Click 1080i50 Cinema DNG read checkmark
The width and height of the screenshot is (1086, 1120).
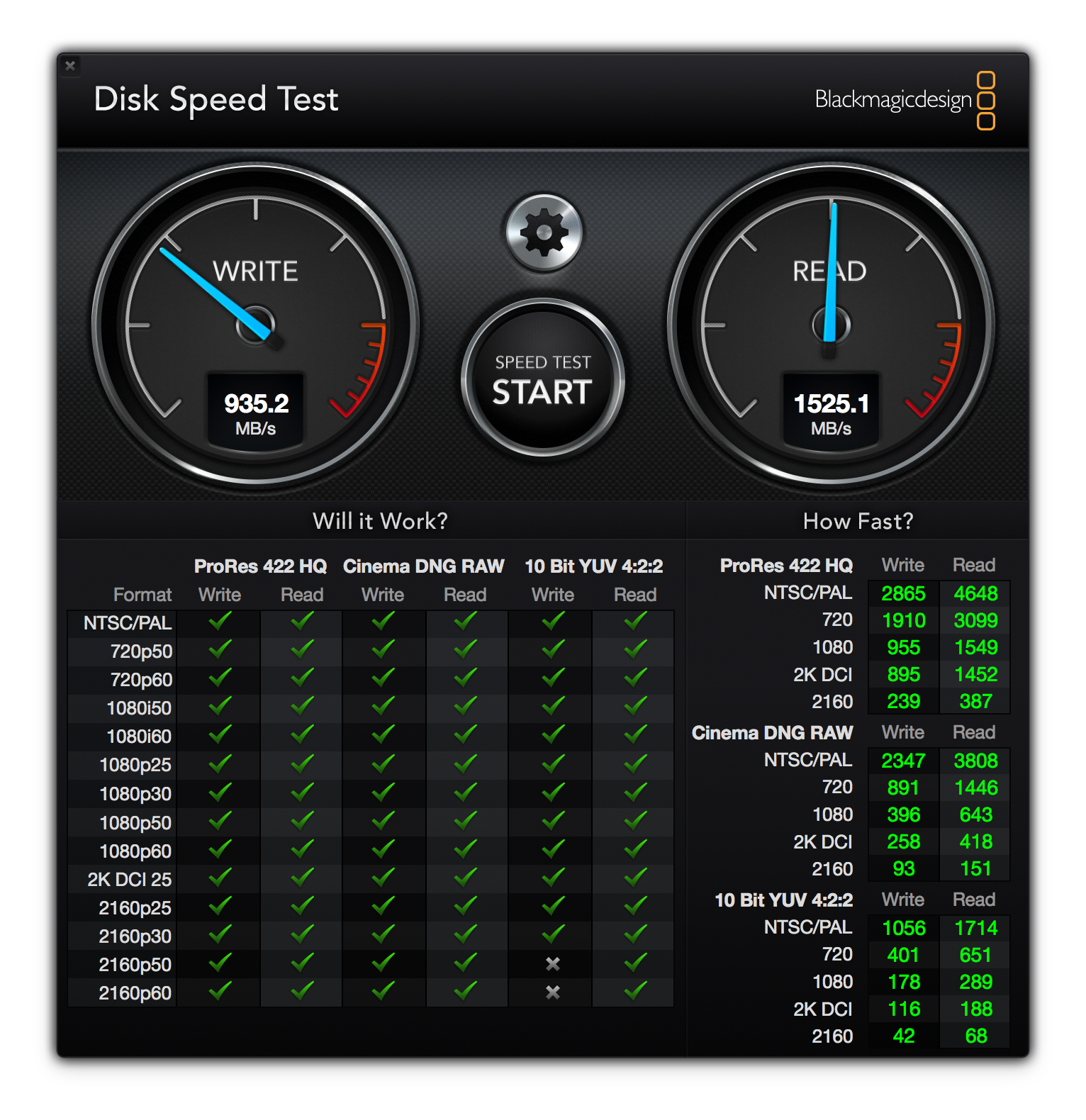(x=465, y=706)
